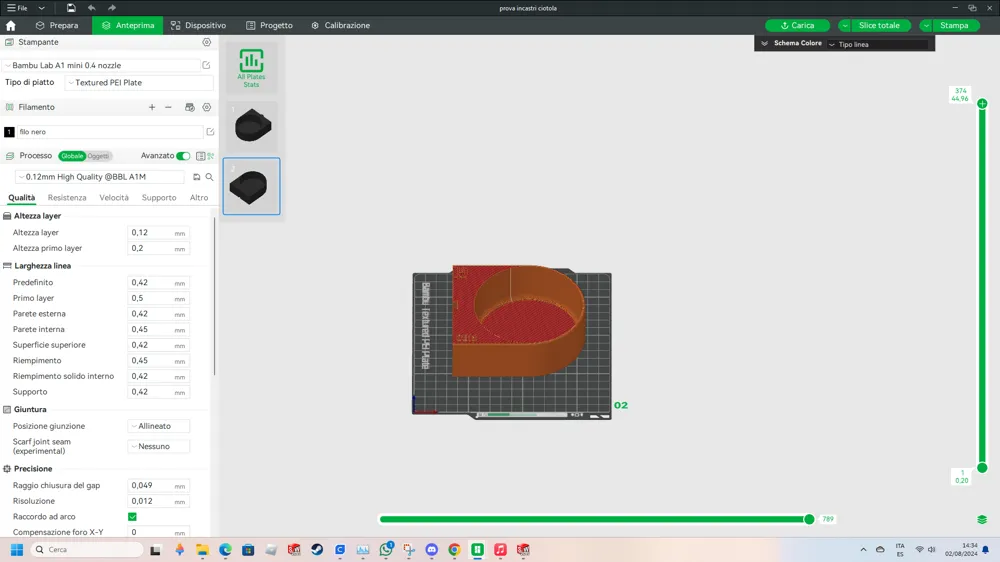1000x562 pixels.
Task: Open the Posizione giunzione dropdown
Action: coord(159,426)
